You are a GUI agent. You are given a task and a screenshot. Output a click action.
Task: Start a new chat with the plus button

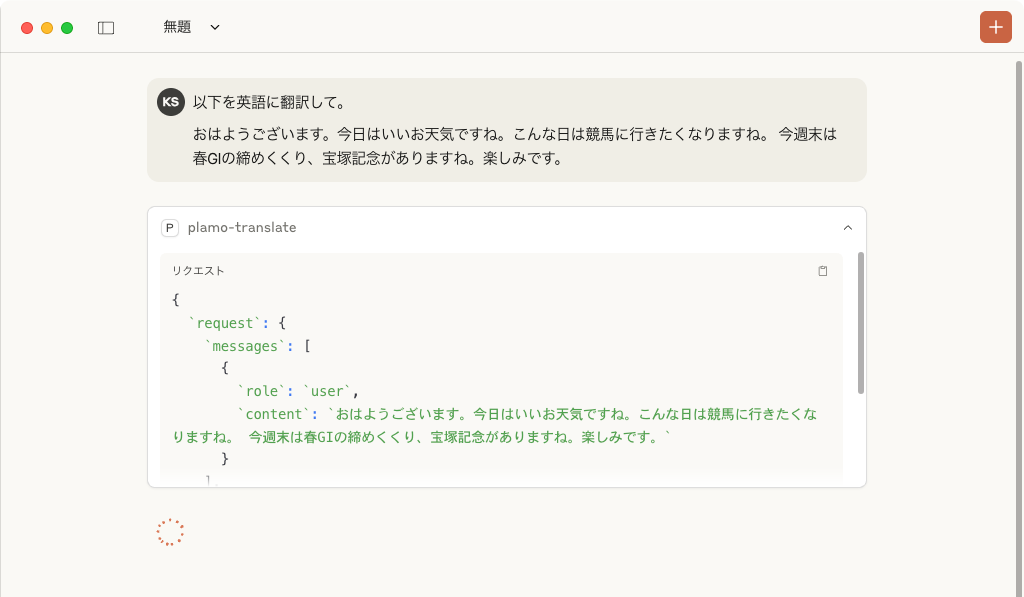995,27
